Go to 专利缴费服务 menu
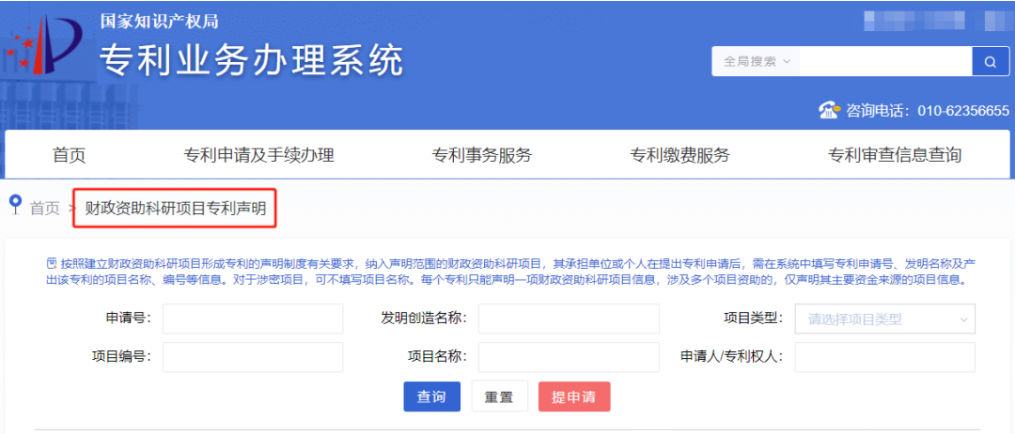The width and height of the screenshot is (1015, 434). pos(679,155)
